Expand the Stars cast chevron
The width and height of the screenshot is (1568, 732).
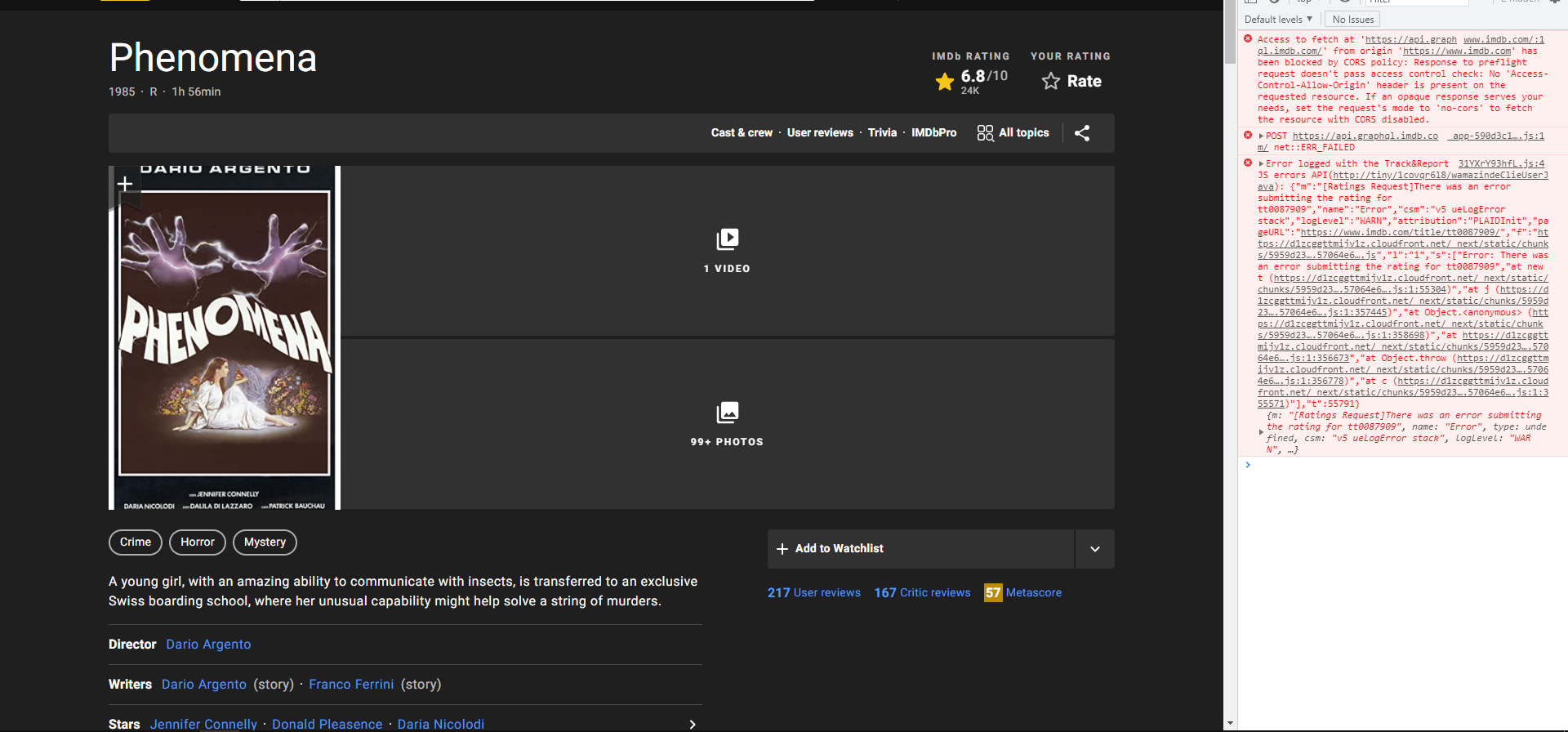coord(693,725)
